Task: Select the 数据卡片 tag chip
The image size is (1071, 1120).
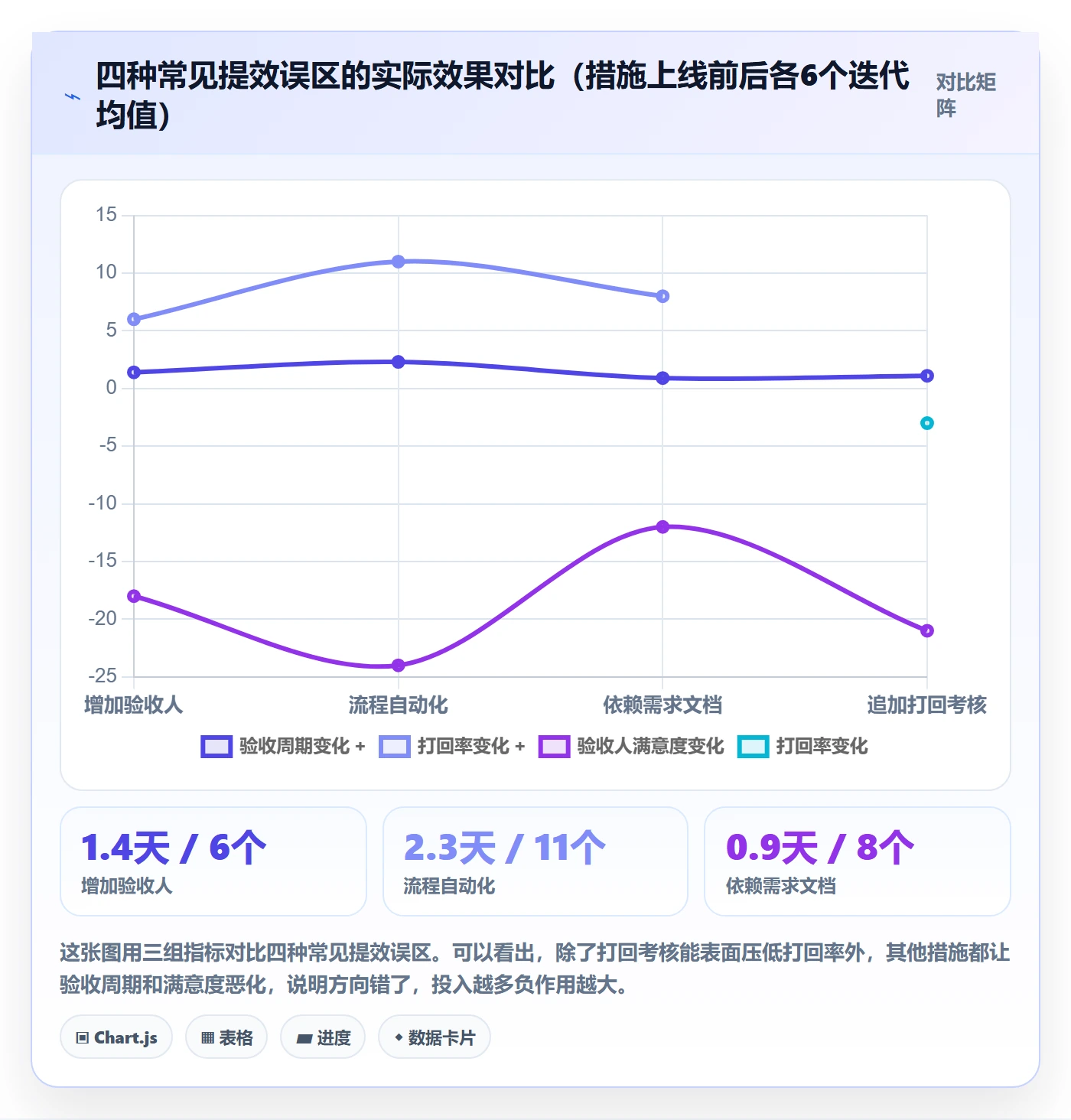Action: click(x=435, y=1037)
